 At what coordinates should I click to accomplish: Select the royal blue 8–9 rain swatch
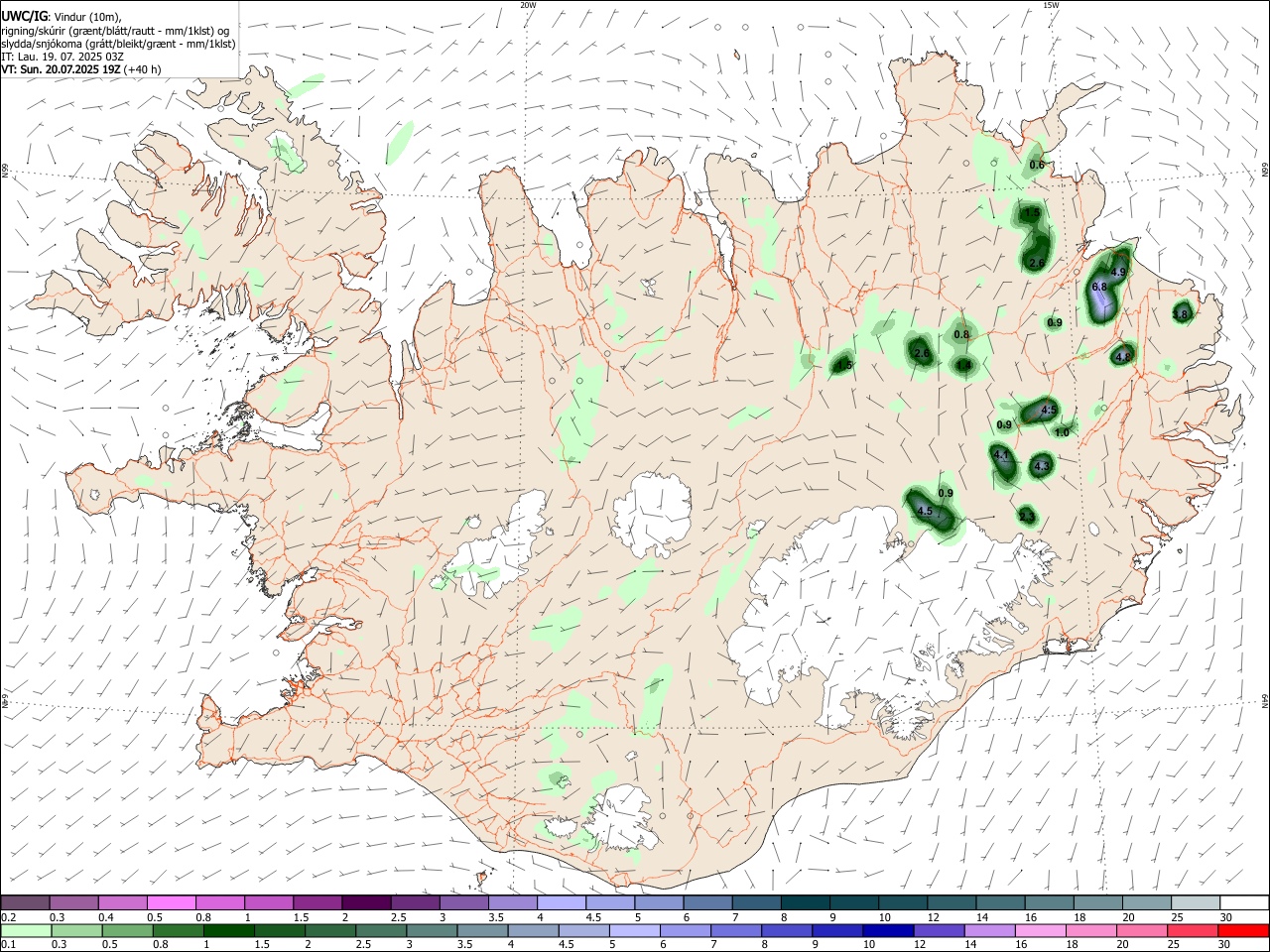[786, 931]
